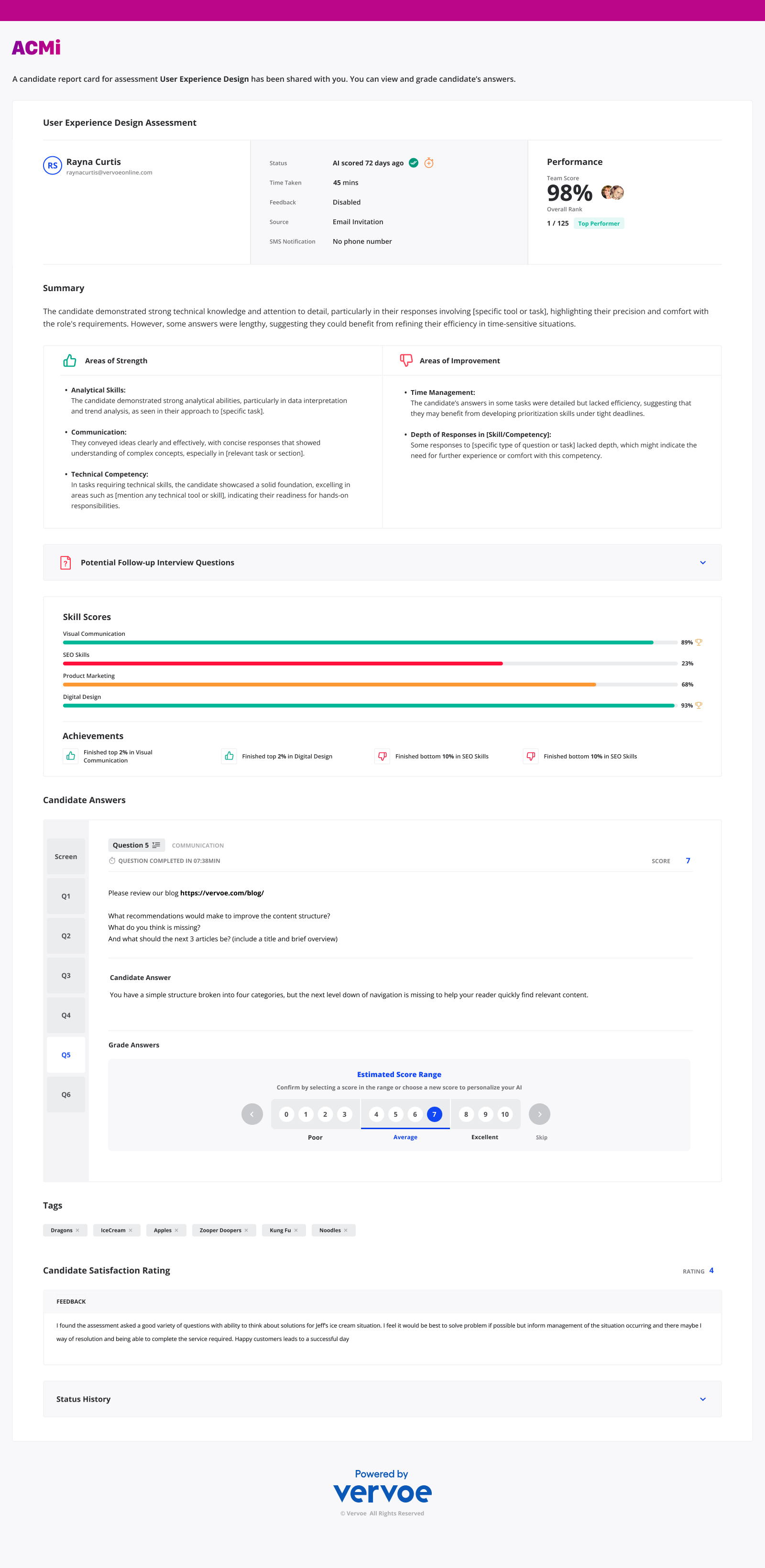Image resolution: width=765 pixels, height=1568 pixels.
Task: Open the Screen answers tab
Action: (66, 857)
